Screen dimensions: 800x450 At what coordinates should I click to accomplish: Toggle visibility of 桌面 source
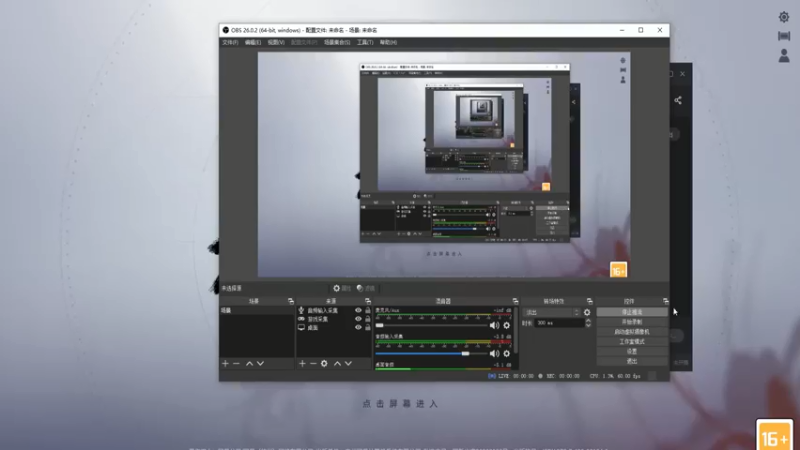pyautogui.click(x=358, y=328)
